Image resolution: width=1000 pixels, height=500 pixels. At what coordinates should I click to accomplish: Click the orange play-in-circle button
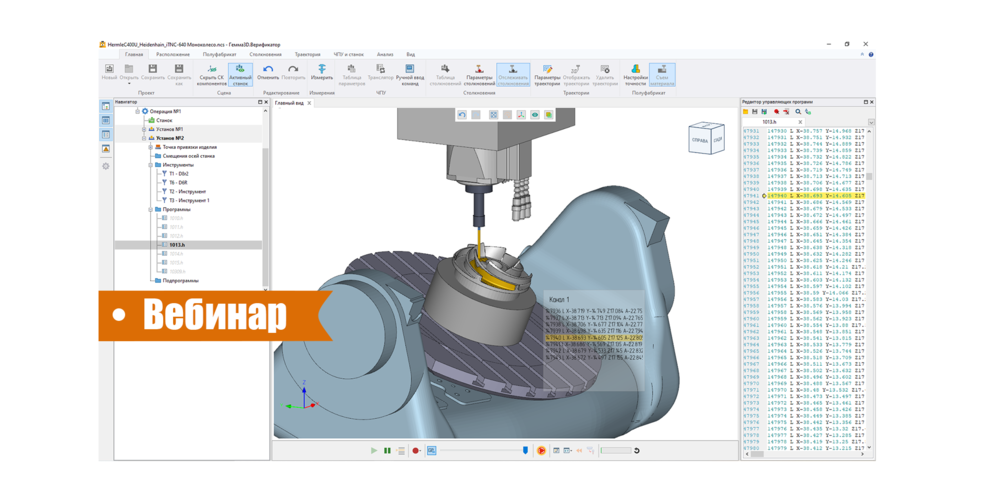point(541,451)
